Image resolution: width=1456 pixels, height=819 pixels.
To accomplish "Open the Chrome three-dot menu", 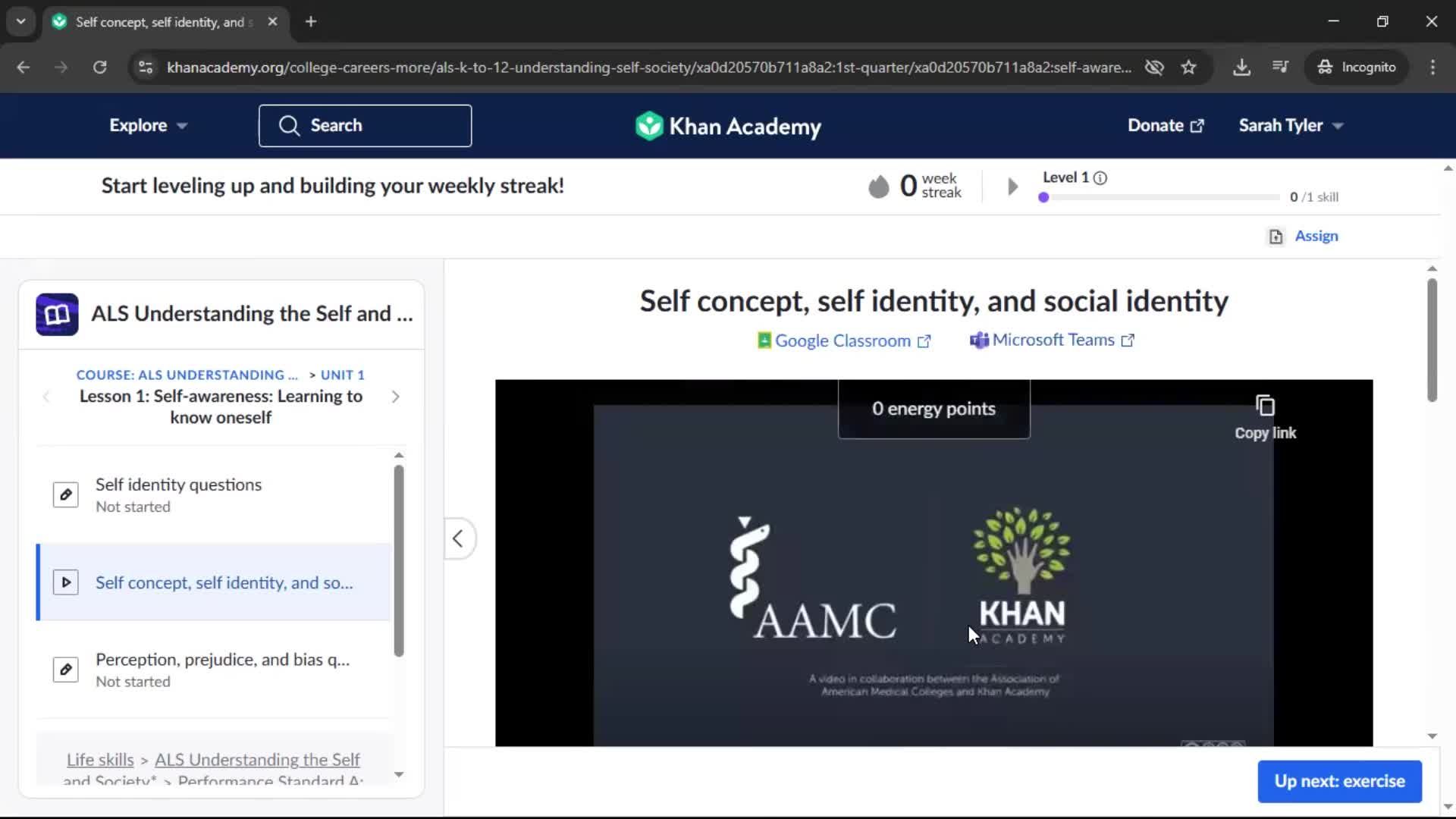I will coord(1432,67).
